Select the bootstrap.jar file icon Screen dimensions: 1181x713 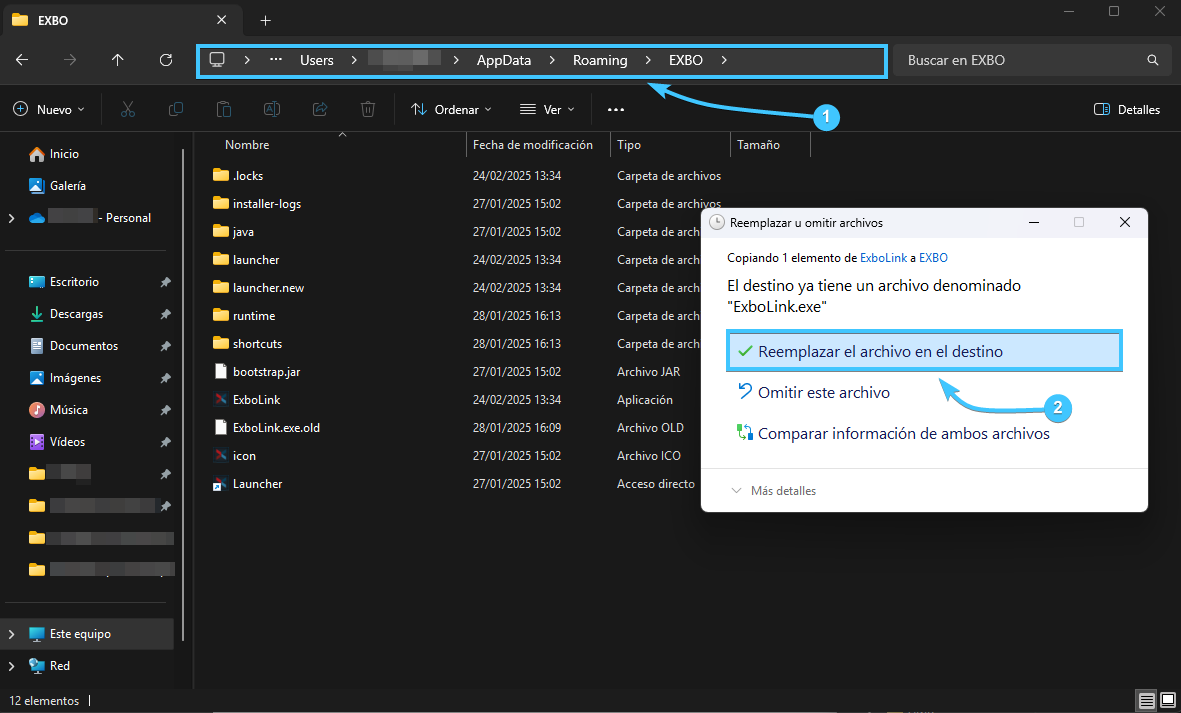221,372
